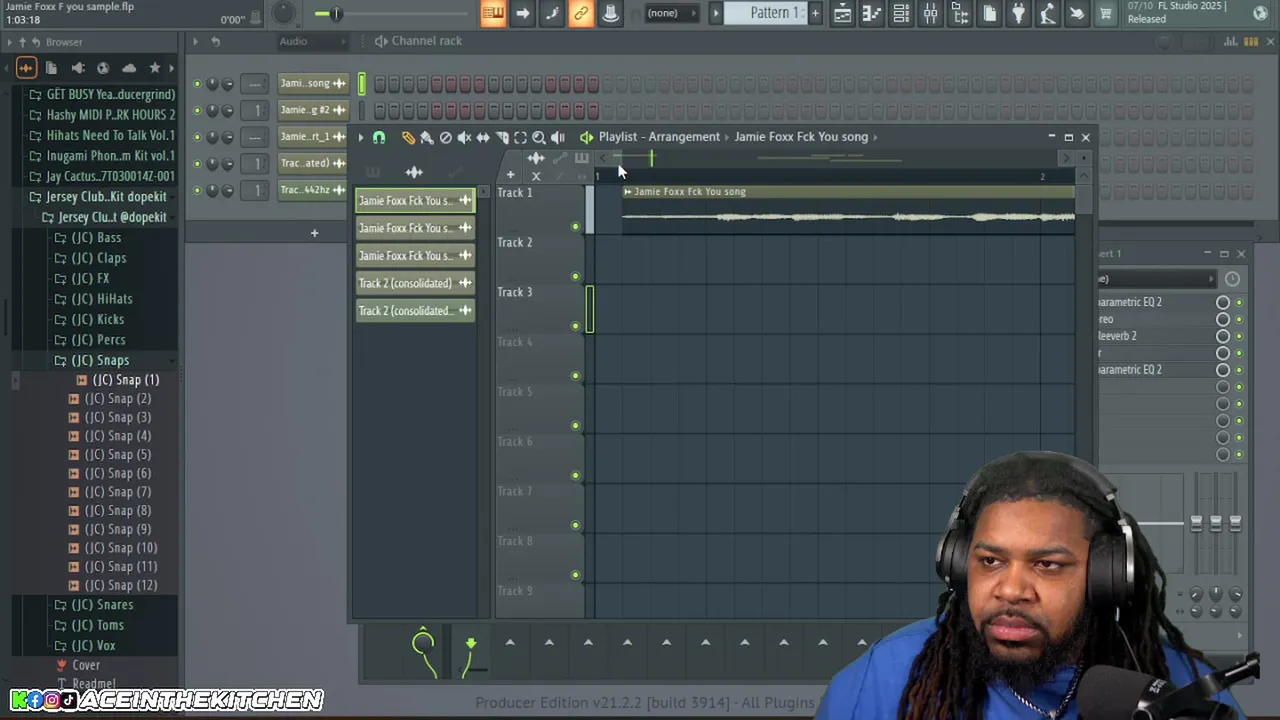Open the Mixer view icon

[x=930, y=13]
